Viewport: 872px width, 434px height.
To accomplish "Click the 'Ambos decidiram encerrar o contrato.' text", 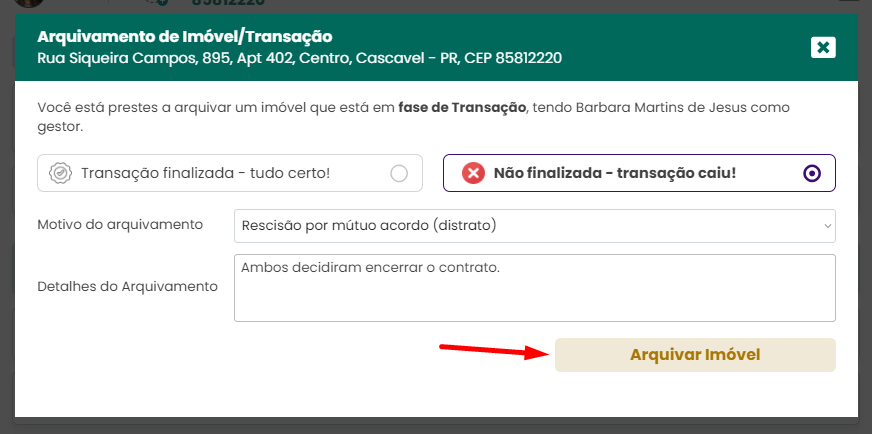I will point(371,268).
